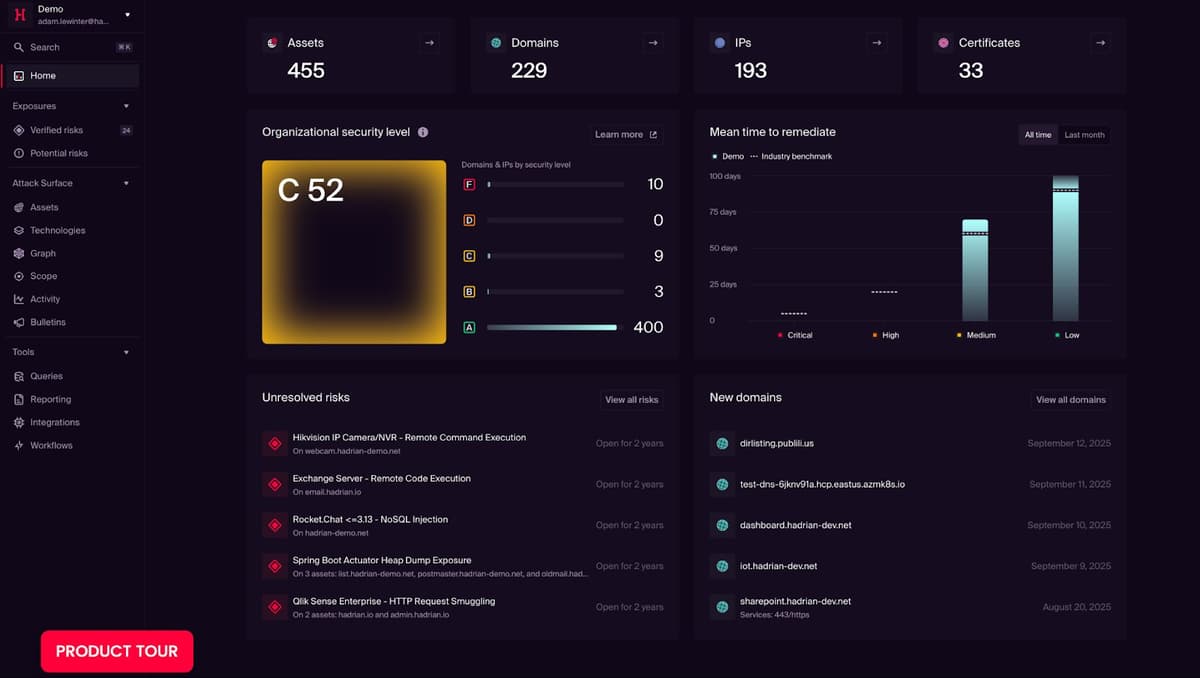Open Exchange Server Remote Code Execution risk

[x=463, y=484]
